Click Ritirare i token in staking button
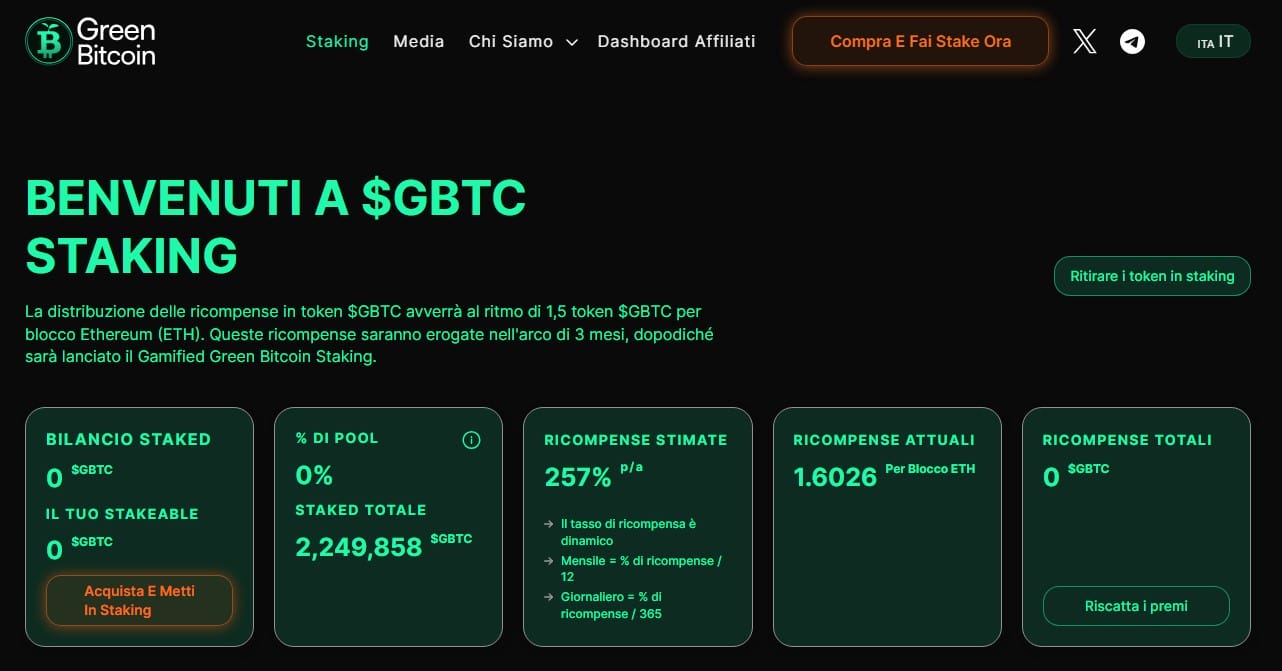 [1152, 276]
